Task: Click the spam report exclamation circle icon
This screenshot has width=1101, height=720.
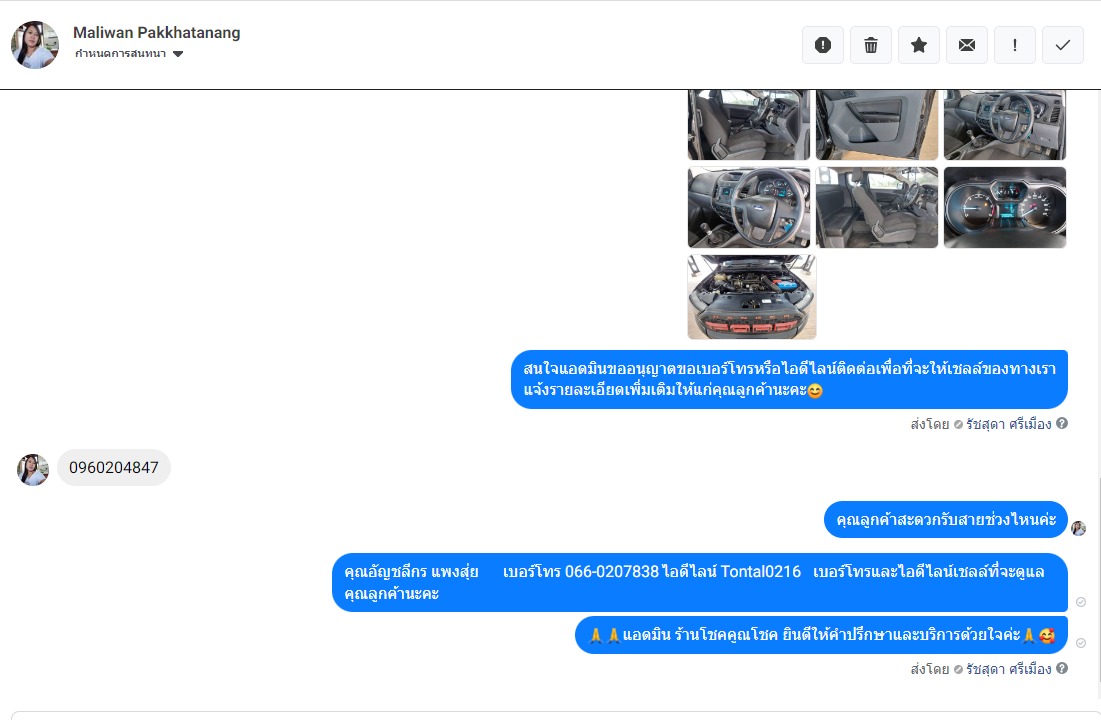Action: [823, 45]
